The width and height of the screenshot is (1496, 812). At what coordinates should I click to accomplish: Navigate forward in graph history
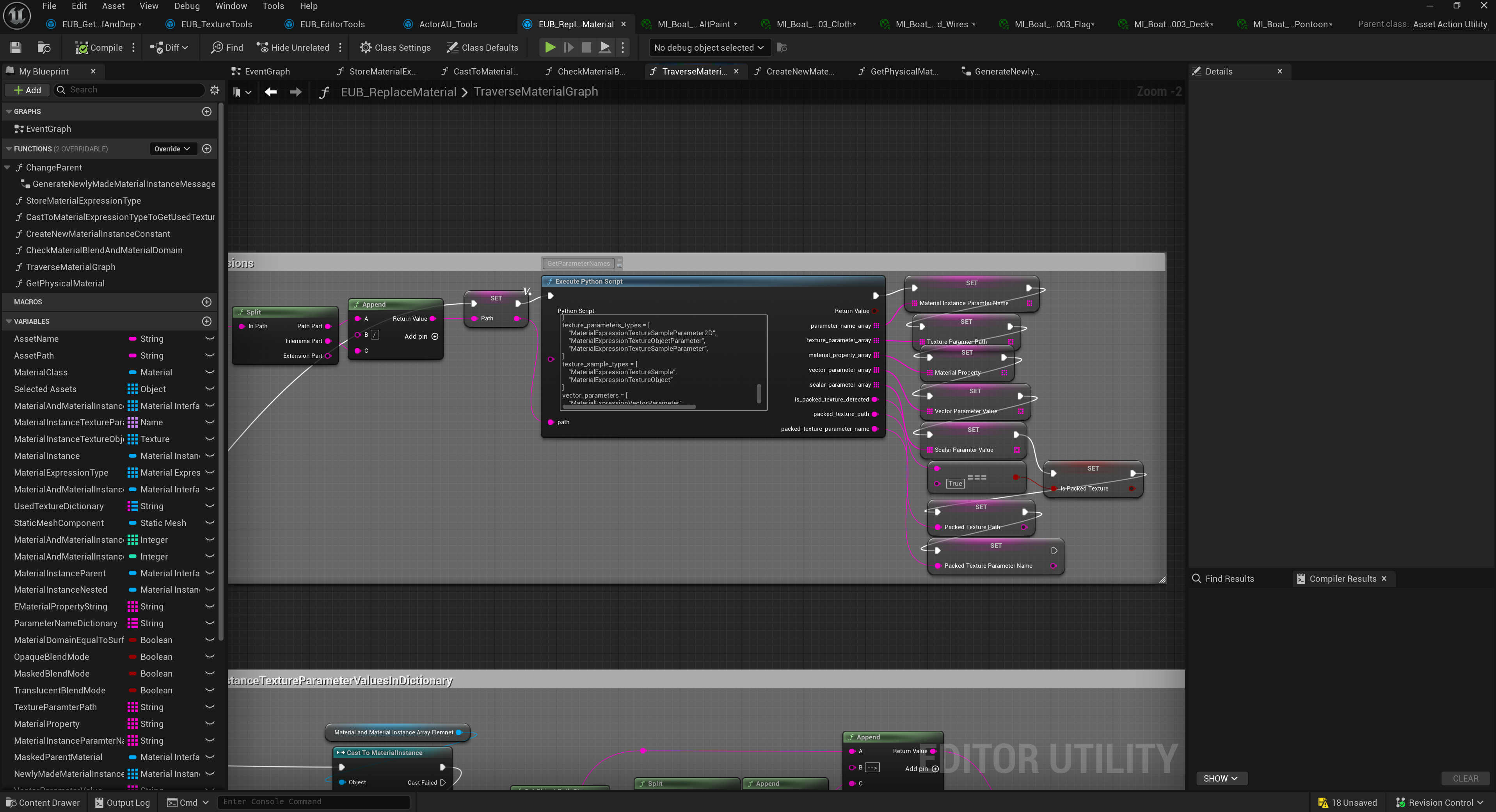coord(296,92)
